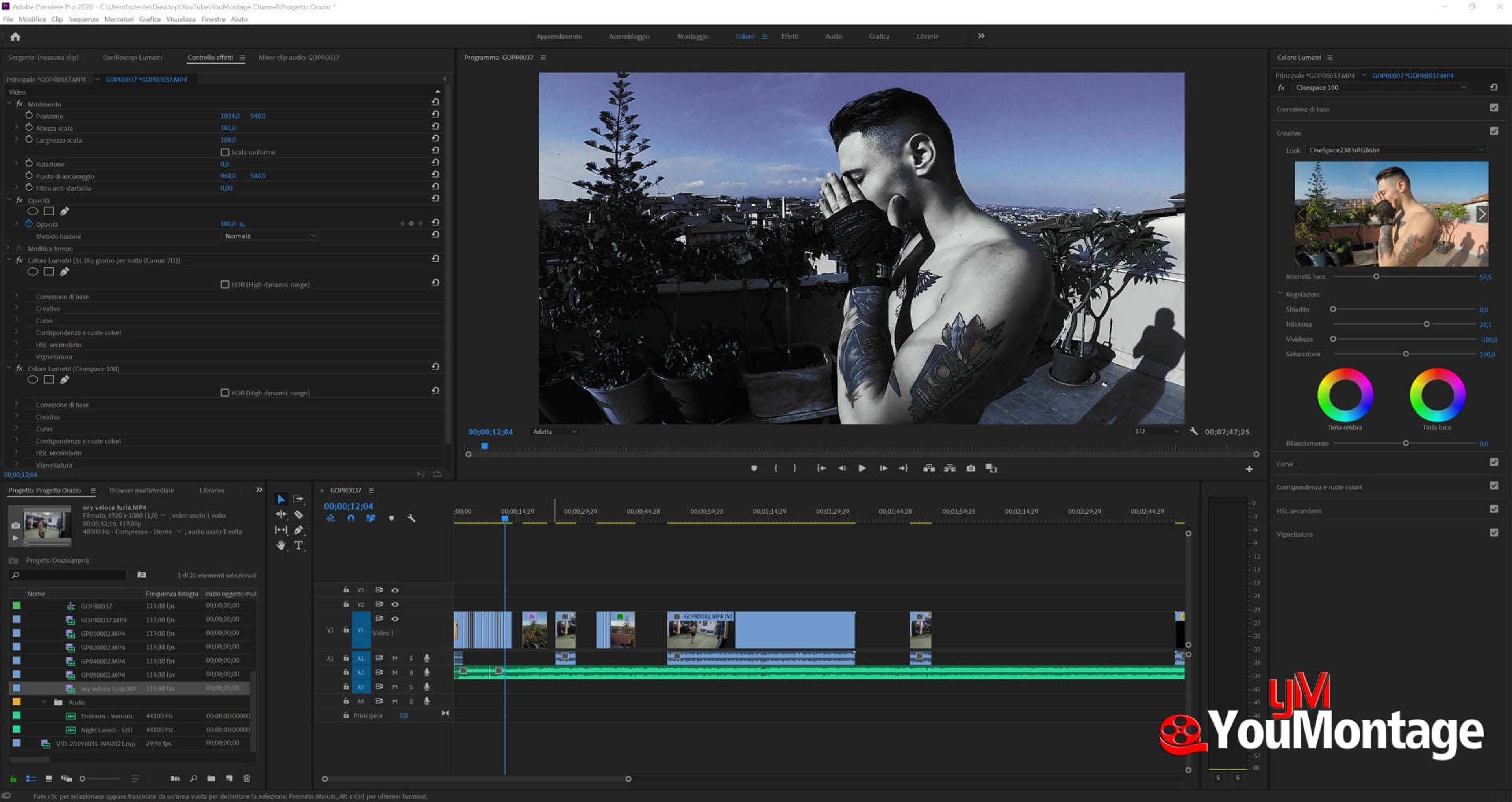The height and width of the screenshot is (802, 1512).
Task: Toggle Creativo section checkbox in Lumetri
Action: click(1494, 132)
